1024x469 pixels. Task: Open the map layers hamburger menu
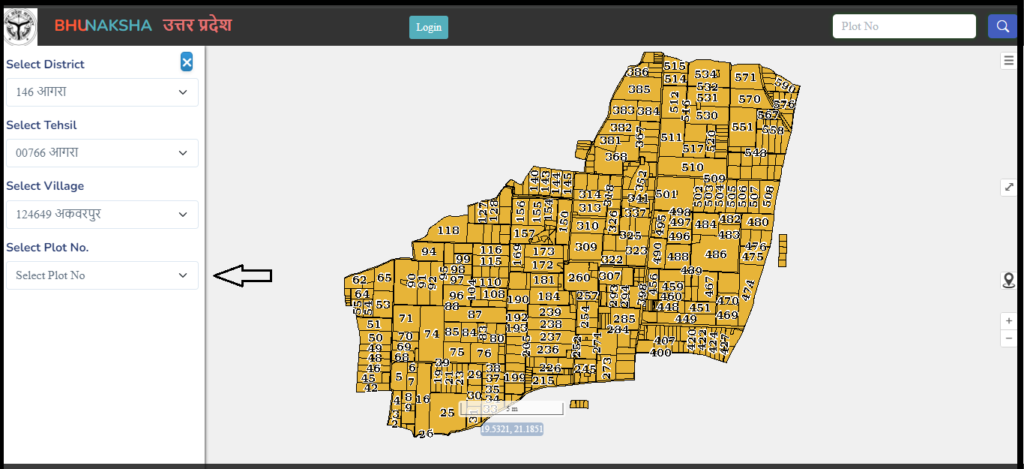click(x=1008, y=61)
